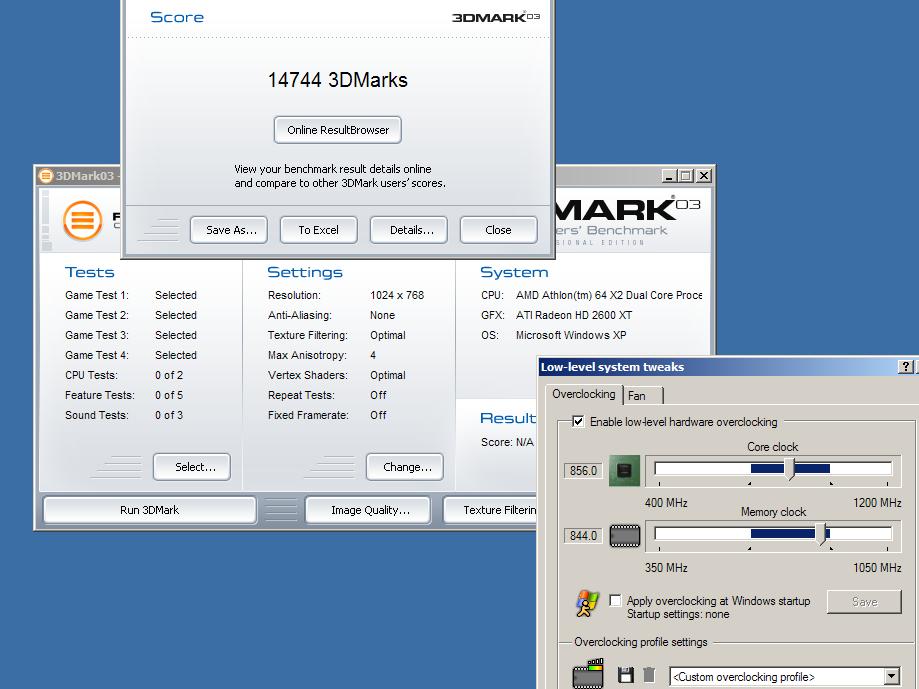Click the ATI Radeon HD 2600 XT text
The height and width of the screenshot is (689, 919).
(574, 315)
